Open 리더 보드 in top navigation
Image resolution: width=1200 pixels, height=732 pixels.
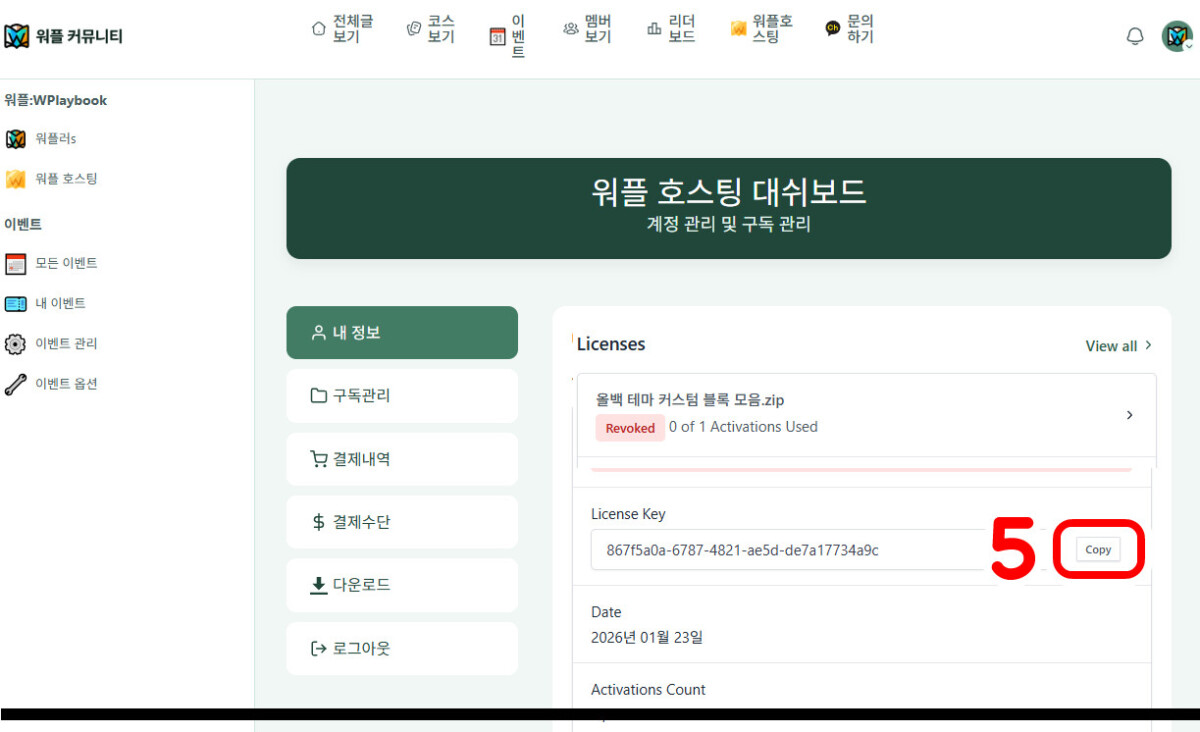[x=671, y=29]
